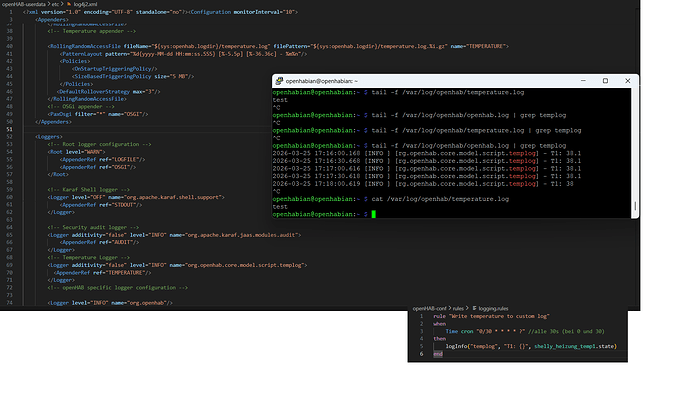
Task: Click the 'then' keyword in logging.rules
Action: click(x=440, y=339)
